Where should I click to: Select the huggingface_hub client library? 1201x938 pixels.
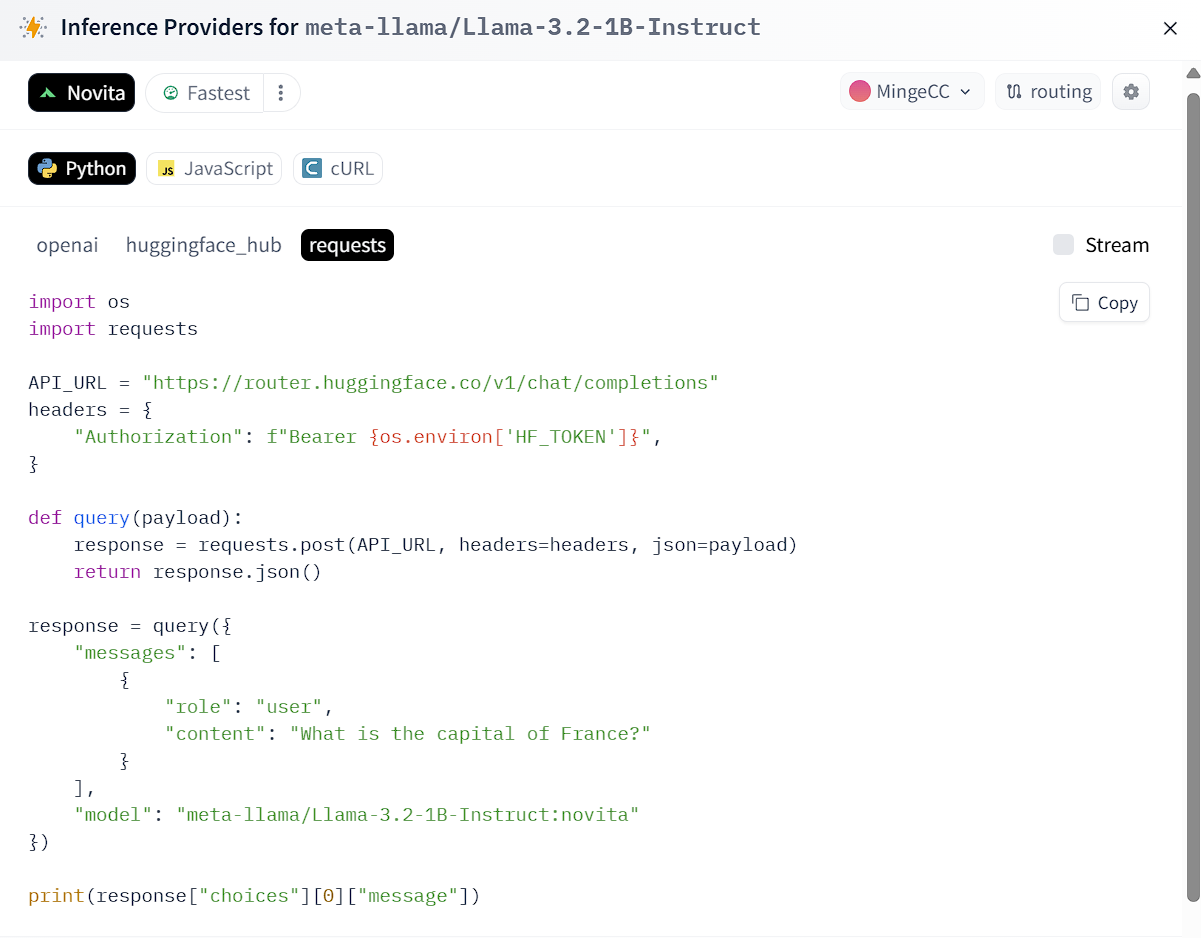point(203,245)
